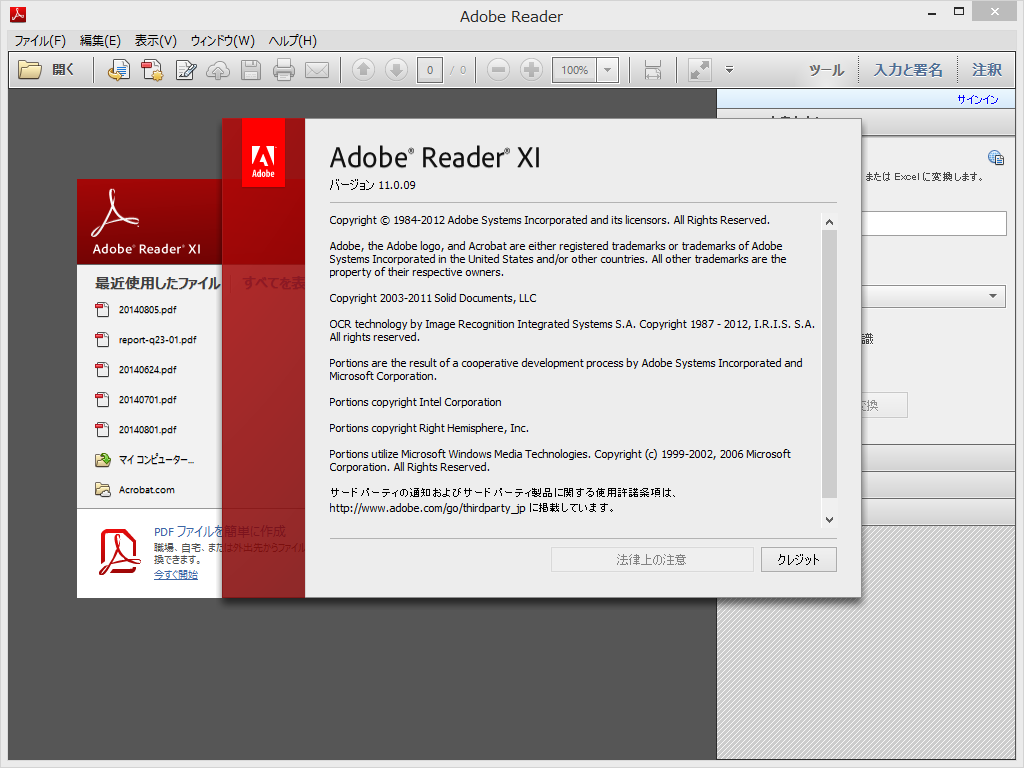Email the document using the envelope icon

pos(318,70)
